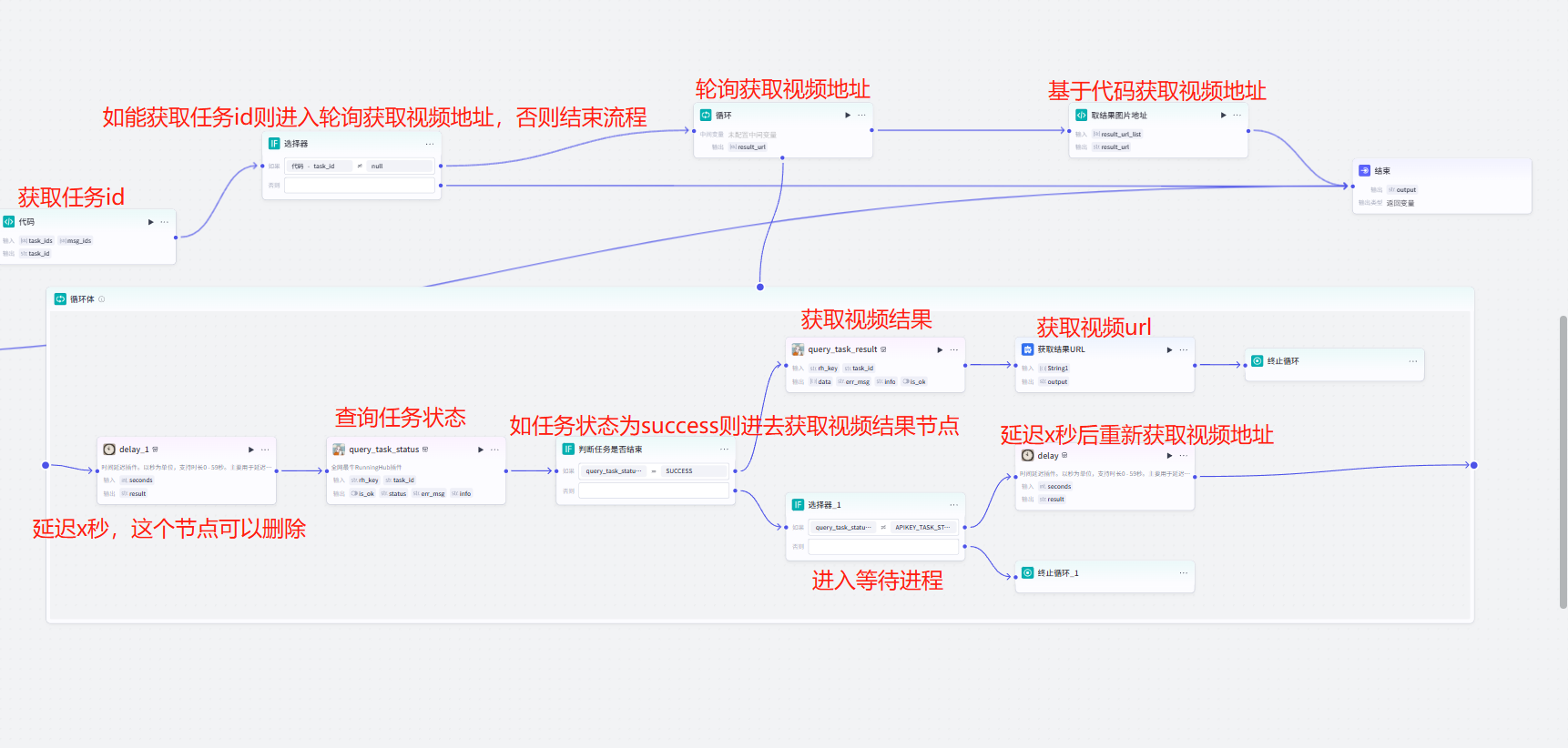Run the 循环 node with its play button
Screen dimensions: 1568x748
pos(848,116)
